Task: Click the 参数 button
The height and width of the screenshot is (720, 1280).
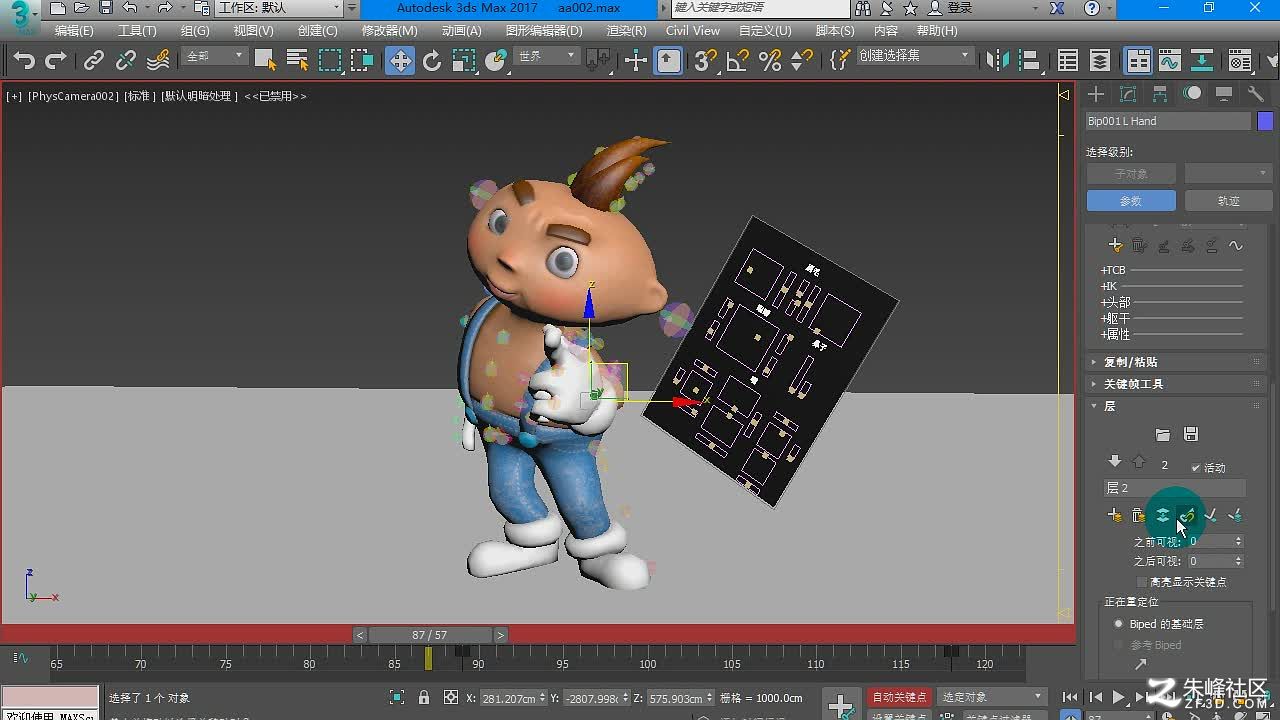Action: pos(1131,201)
